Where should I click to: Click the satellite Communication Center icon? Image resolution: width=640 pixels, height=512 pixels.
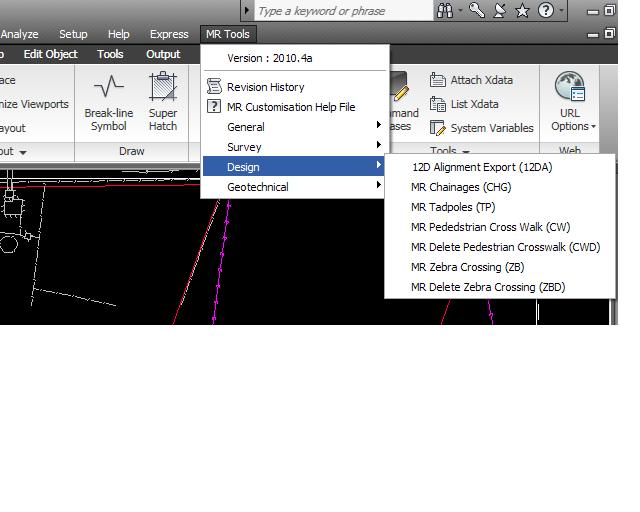pos(500,10)
